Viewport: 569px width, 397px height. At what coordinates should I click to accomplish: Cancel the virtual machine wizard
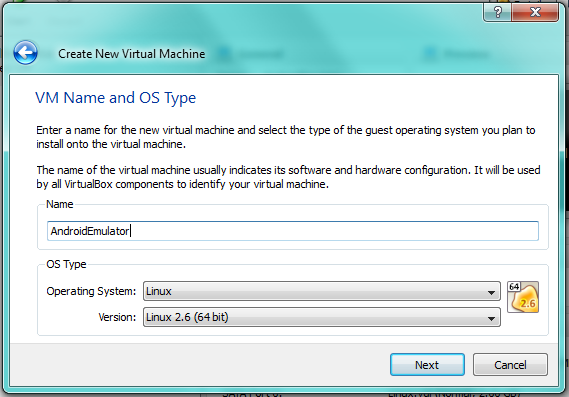(510, 364)
